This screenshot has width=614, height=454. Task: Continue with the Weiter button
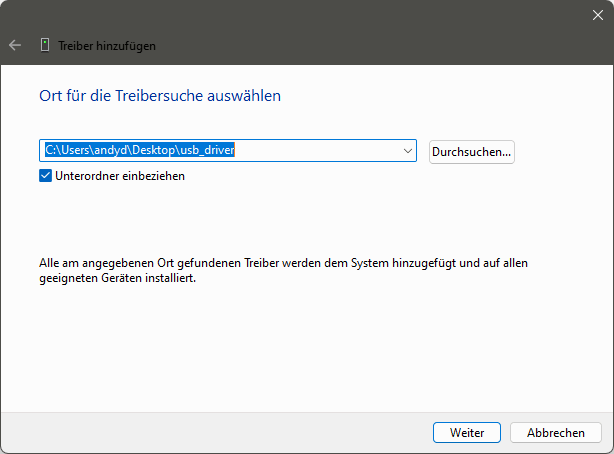point(467,432)
